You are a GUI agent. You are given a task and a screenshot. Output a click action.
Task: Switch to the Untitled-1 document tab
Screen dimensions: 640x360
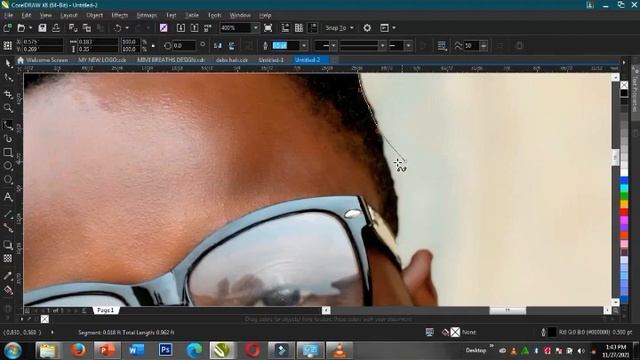tap(271, 60)
